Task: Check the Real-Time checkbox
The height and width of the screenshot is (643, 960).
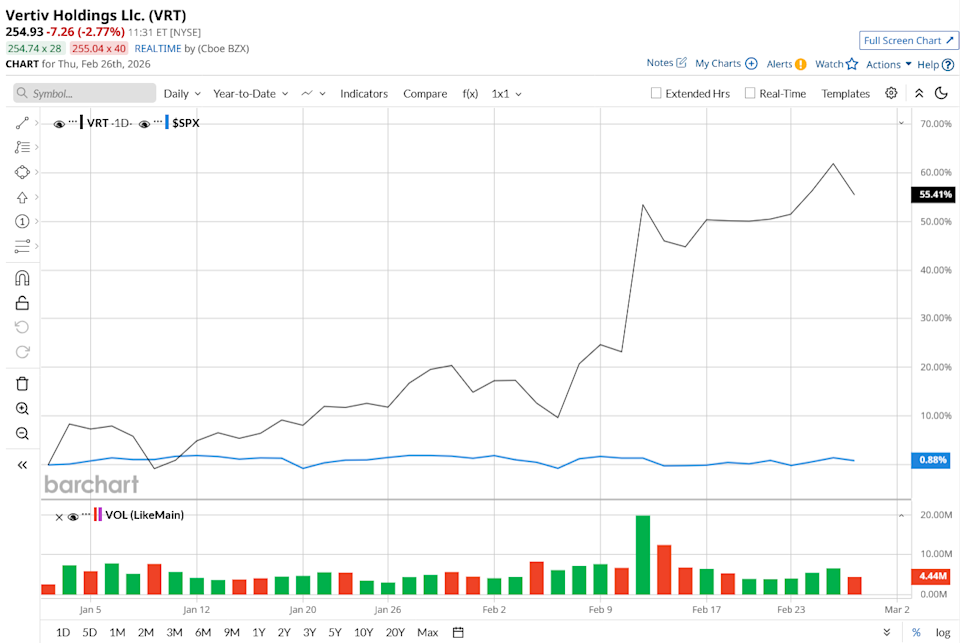Action: [x=750, y=93]
